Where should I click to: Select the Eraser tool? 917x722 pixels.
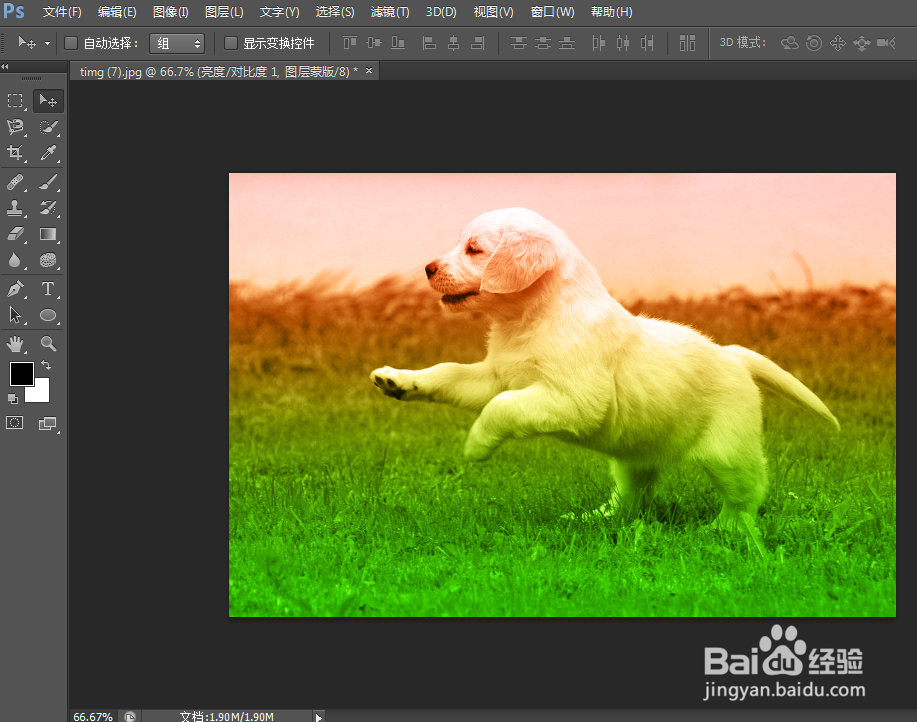pyautogui.click(x=15, y=234)
